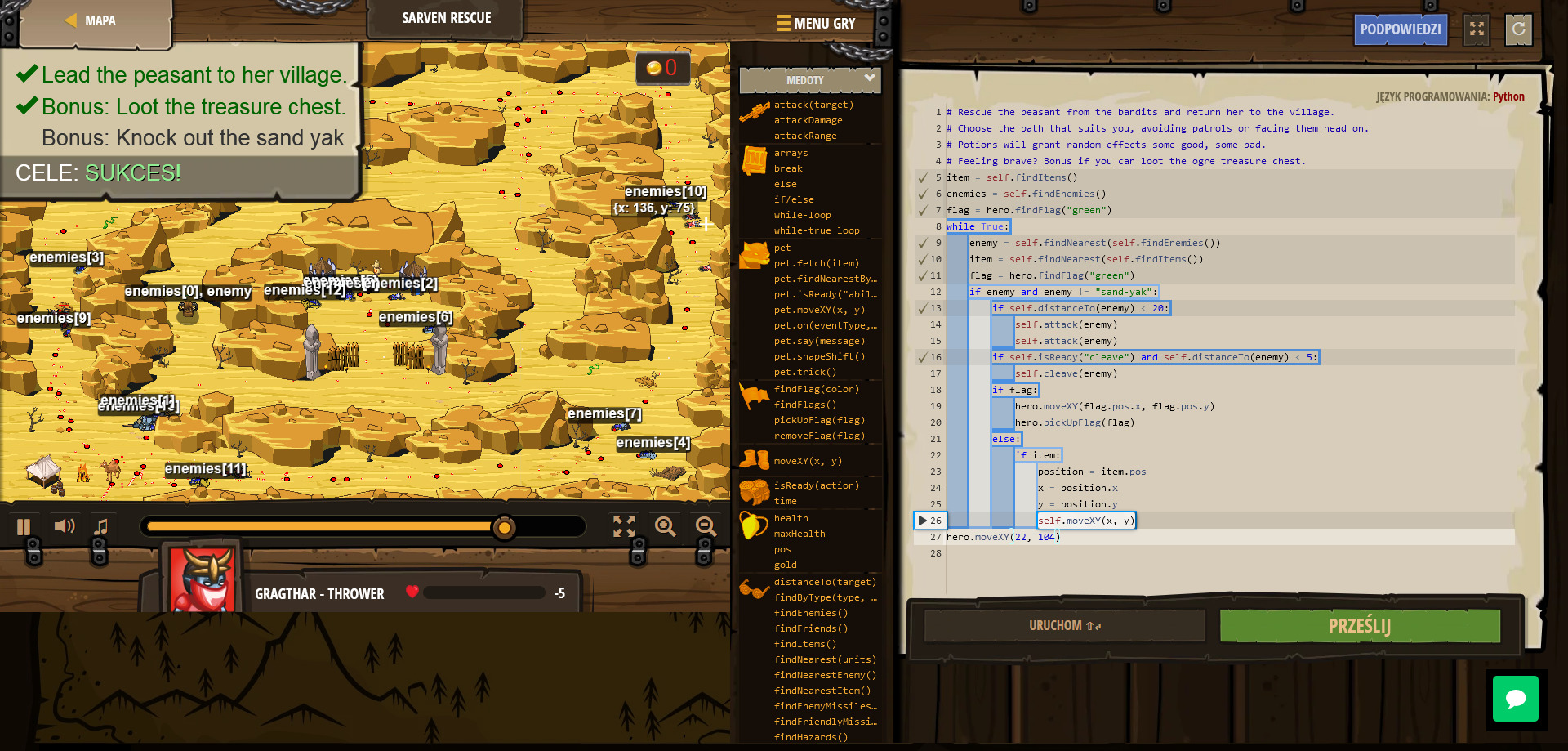
Task: Click the 'if flag:' code line
Action: (x=1014, y=390)
